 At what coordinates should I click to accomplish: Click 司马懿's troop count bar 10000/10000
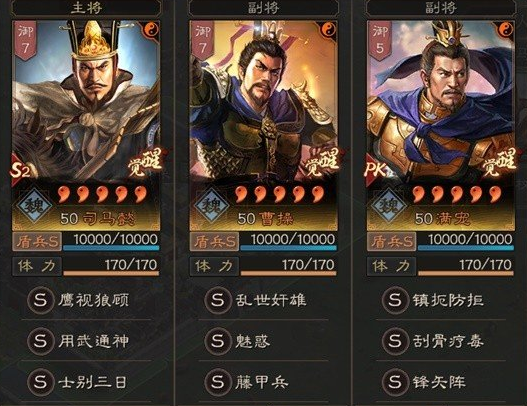111,241
